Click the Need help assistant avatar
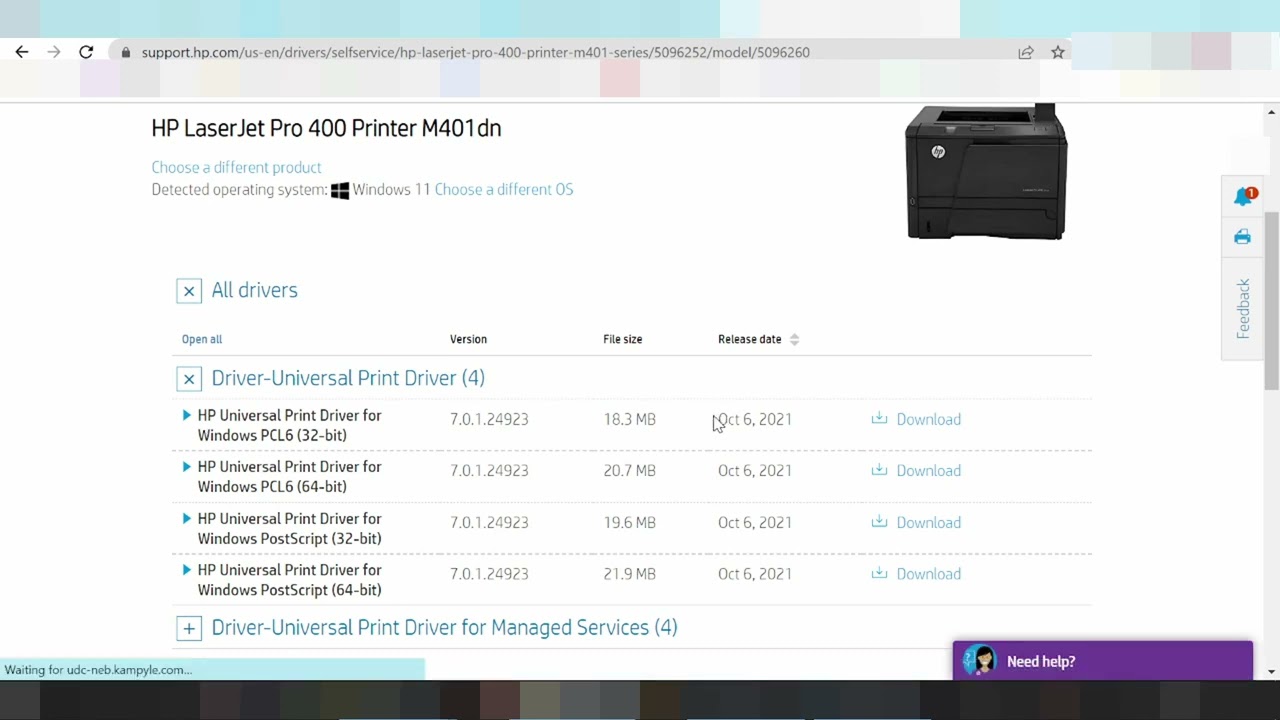This screenshot has height=720, width=1280. [982, 660]
